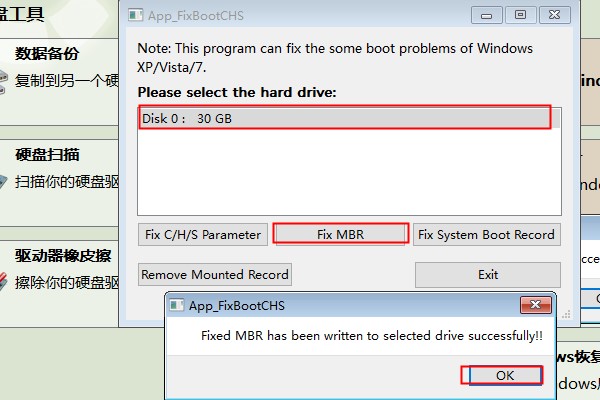Click the eraser icon beside 擦除你的硬盘驱
This screenshot has height=400, width=600.
3,281
